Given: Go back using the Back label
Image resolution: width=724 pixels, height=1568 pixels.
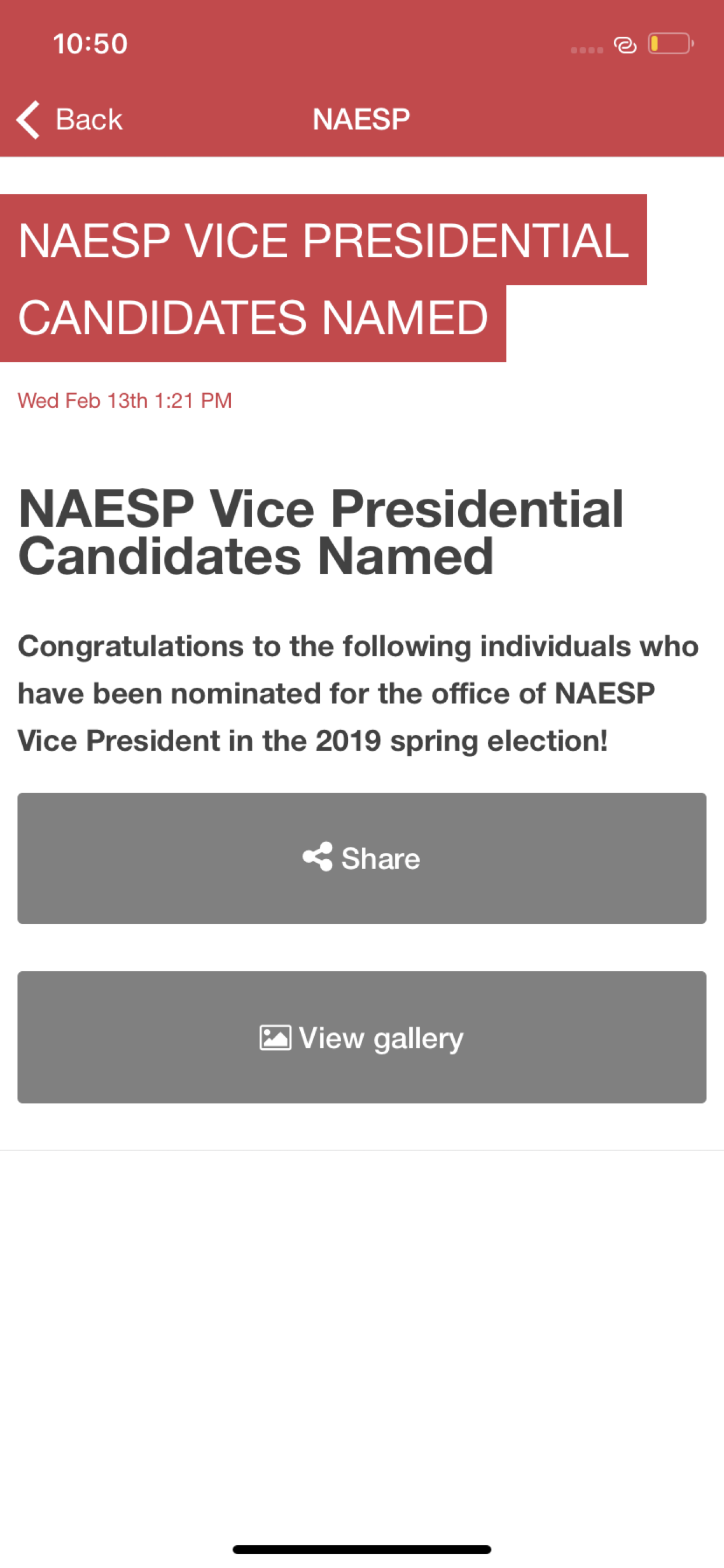Looking at the screenshot, I should 89,120.
